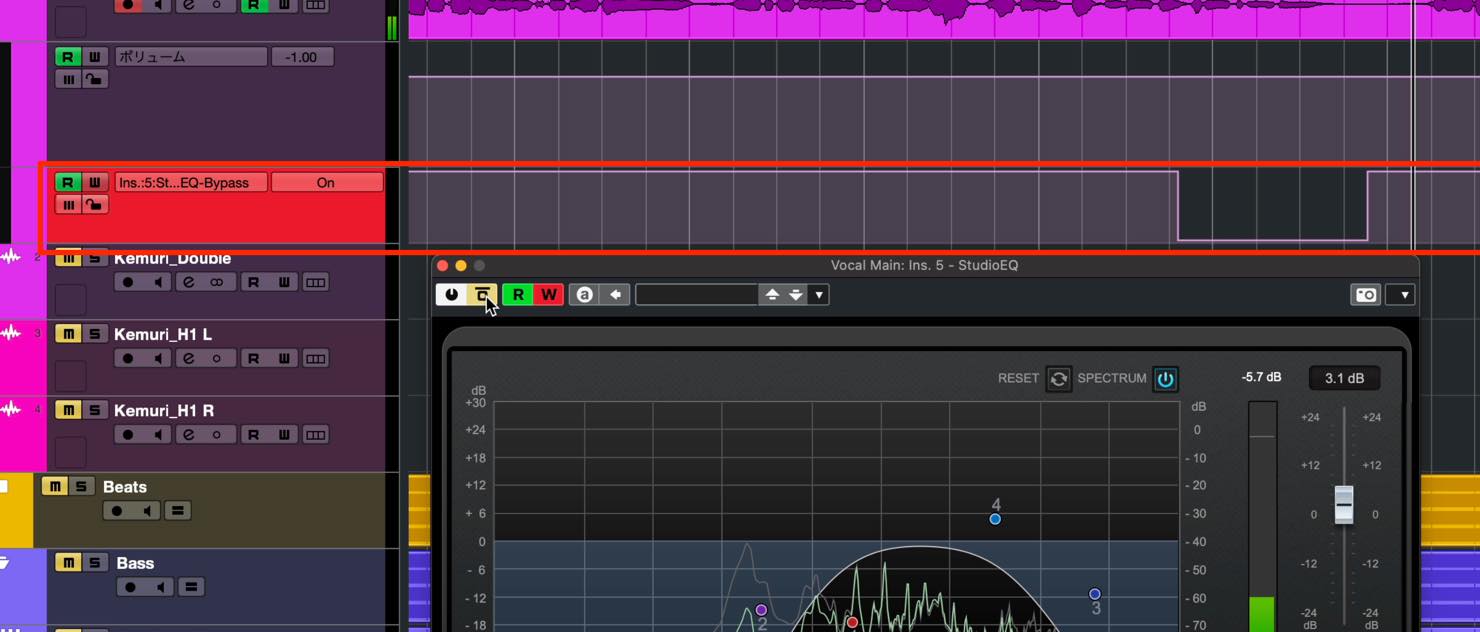Open the plugin functions menu arrow

point(1404,294)
